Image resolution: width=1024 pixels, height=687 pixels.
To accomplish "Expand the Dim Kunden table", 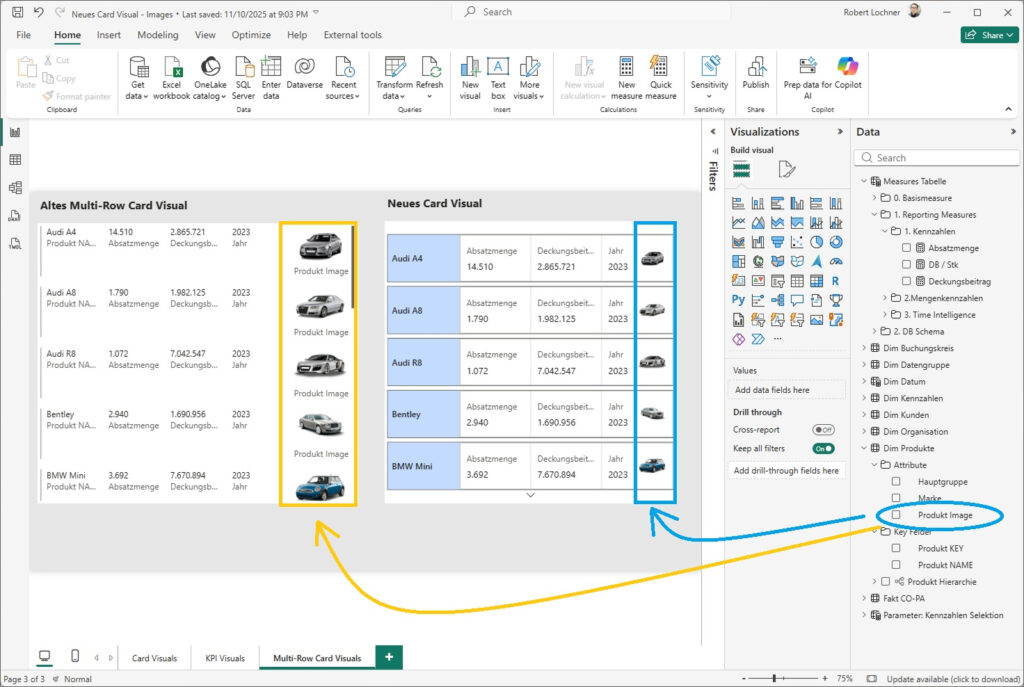I will [x=863, y=415].
